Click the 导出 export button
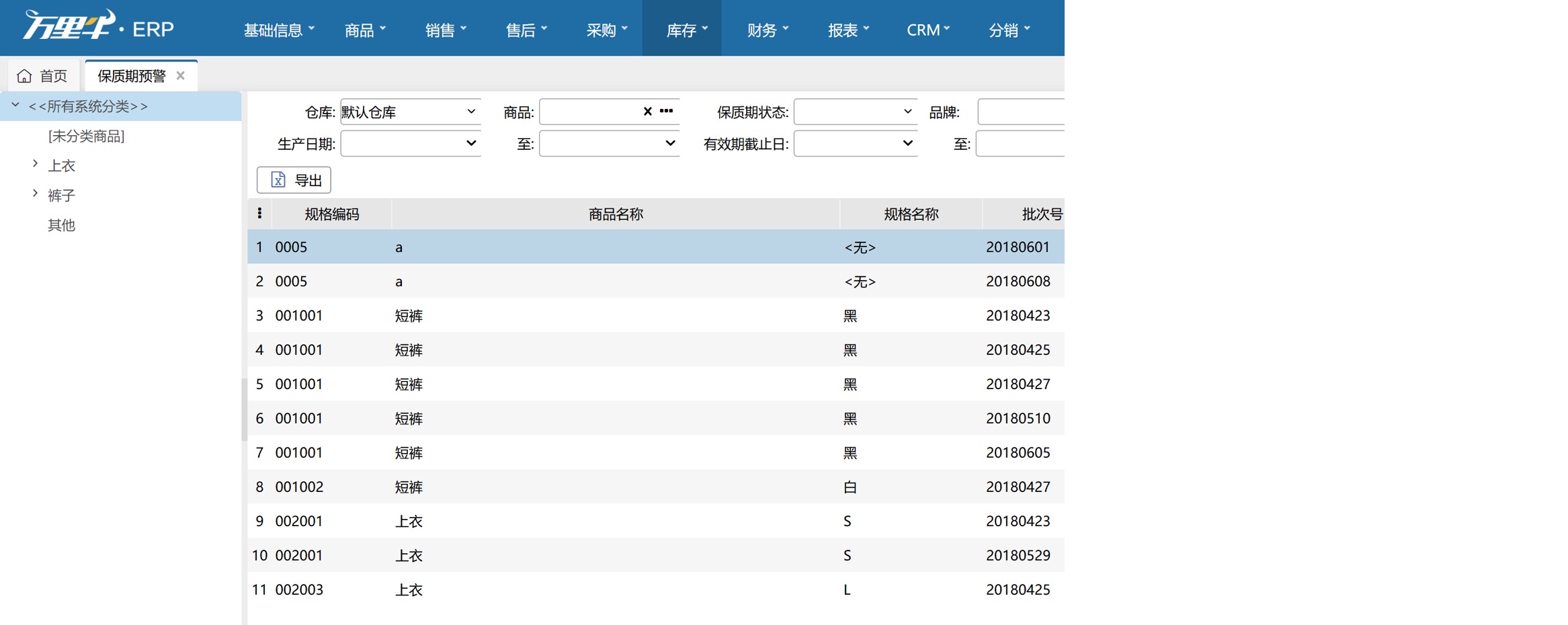1568x625 pixels. coord(294,180)
